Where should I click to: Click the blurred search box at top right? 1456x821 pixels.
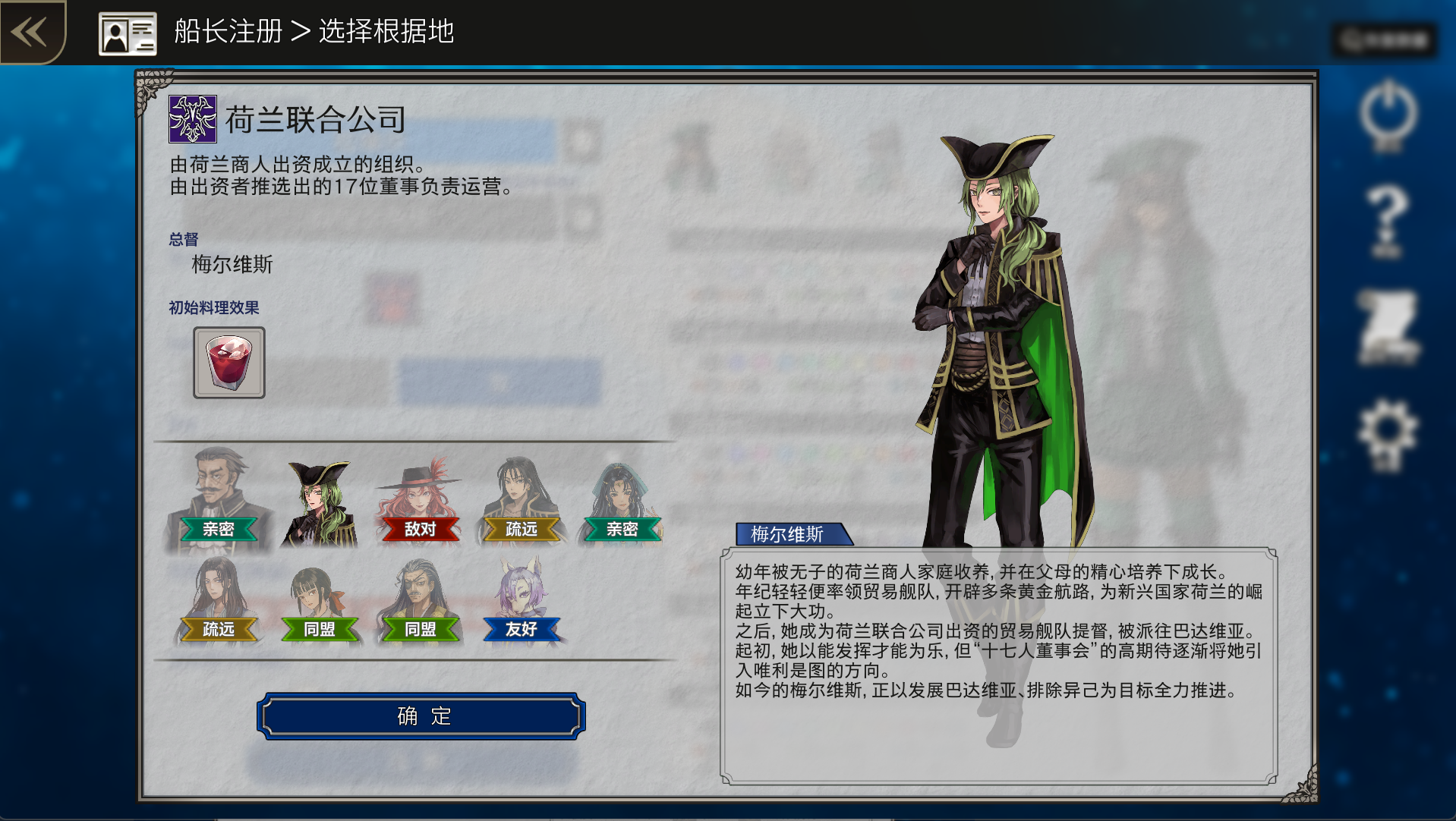[1385, 39]
